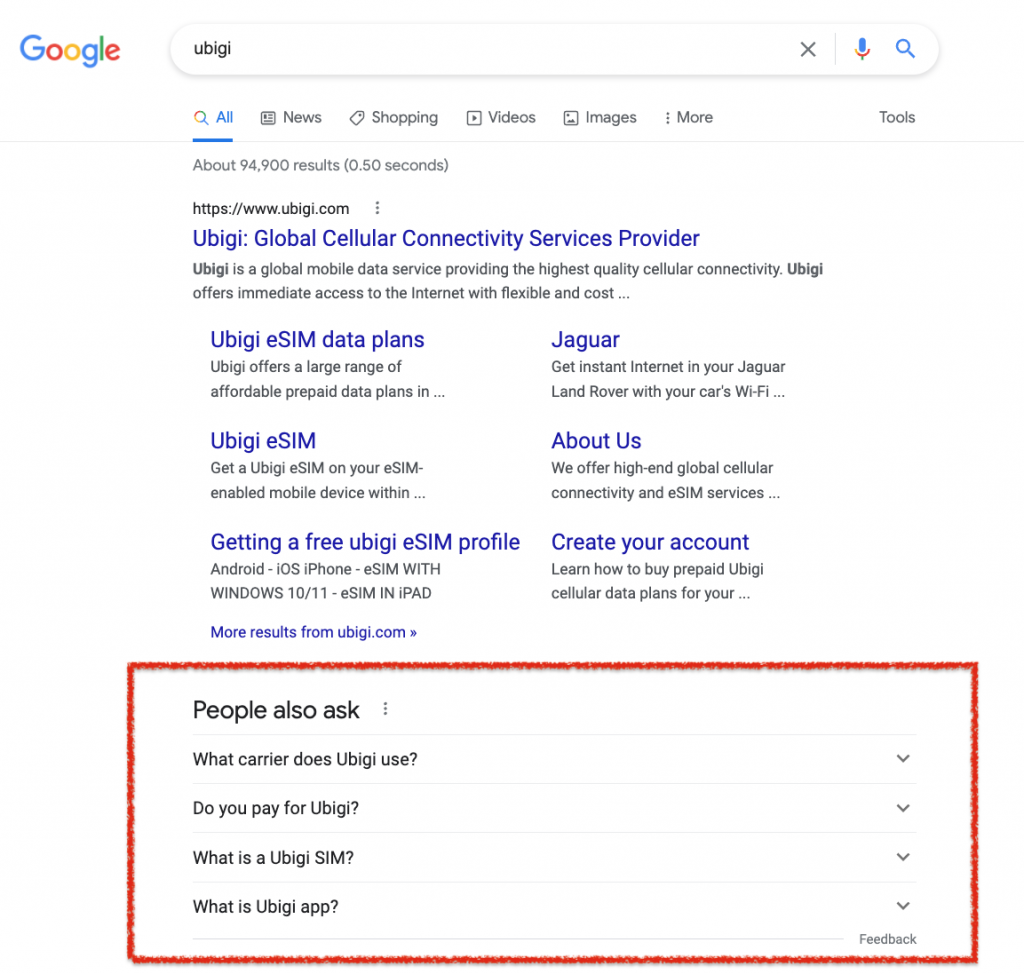Open the Images results tab

coord(600,118)
